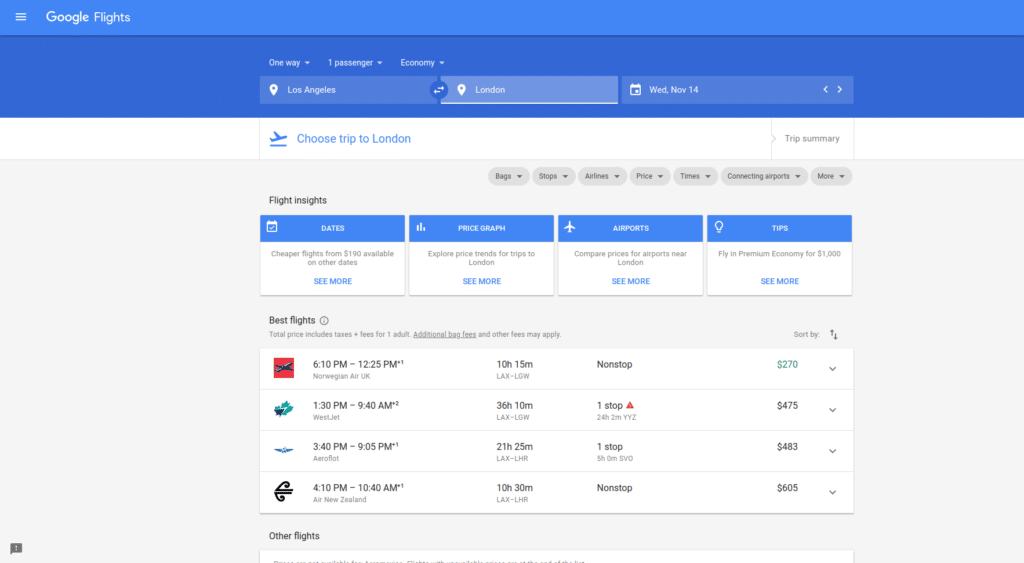This screenshot has height=563, width=1024.
Task: Click the WestJet airline logo
Action: point(283,410)
